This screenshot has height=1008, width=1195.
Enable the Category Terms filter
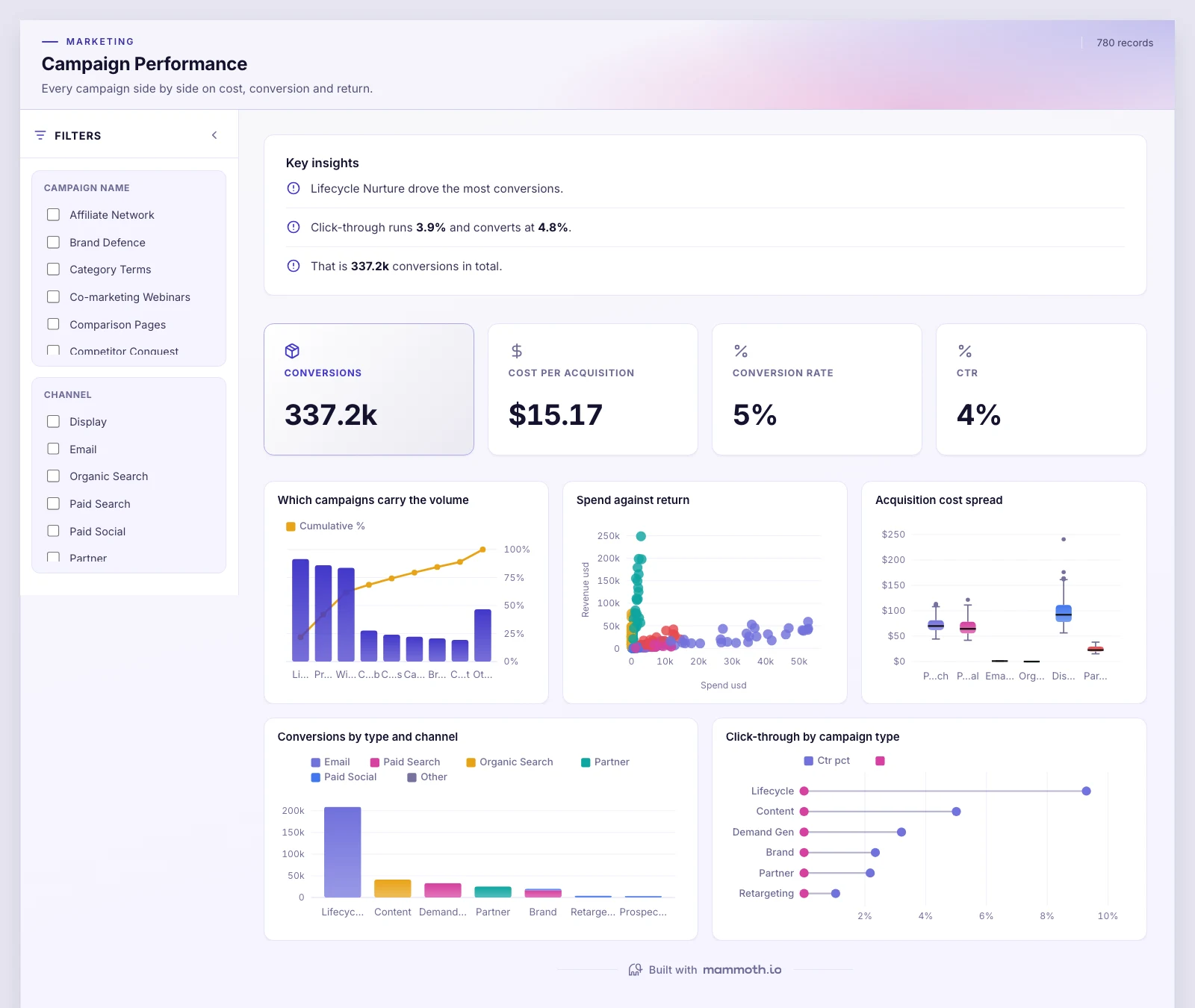click(x=54, y=270)
